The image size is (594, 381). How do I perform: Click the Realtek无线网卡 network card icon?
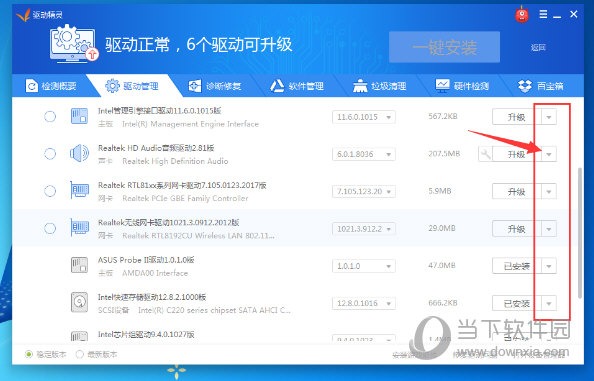tap(79, 228)
